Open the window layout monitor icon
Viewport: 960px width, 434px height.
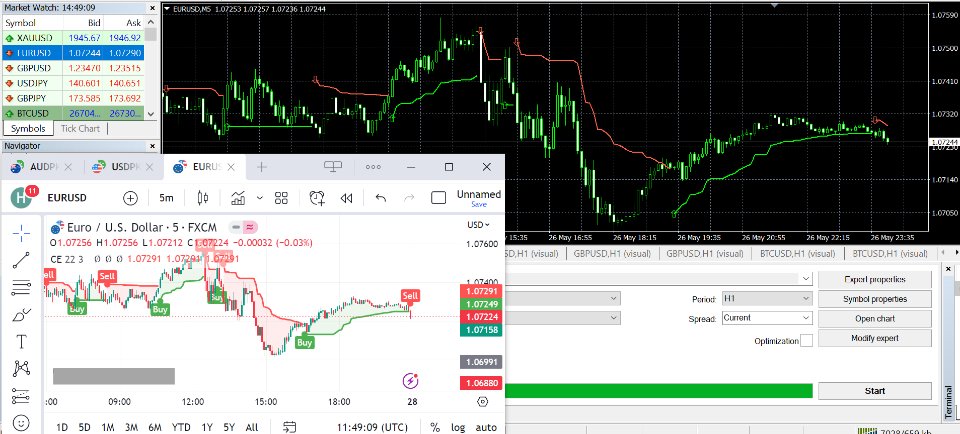pos(333,166)
